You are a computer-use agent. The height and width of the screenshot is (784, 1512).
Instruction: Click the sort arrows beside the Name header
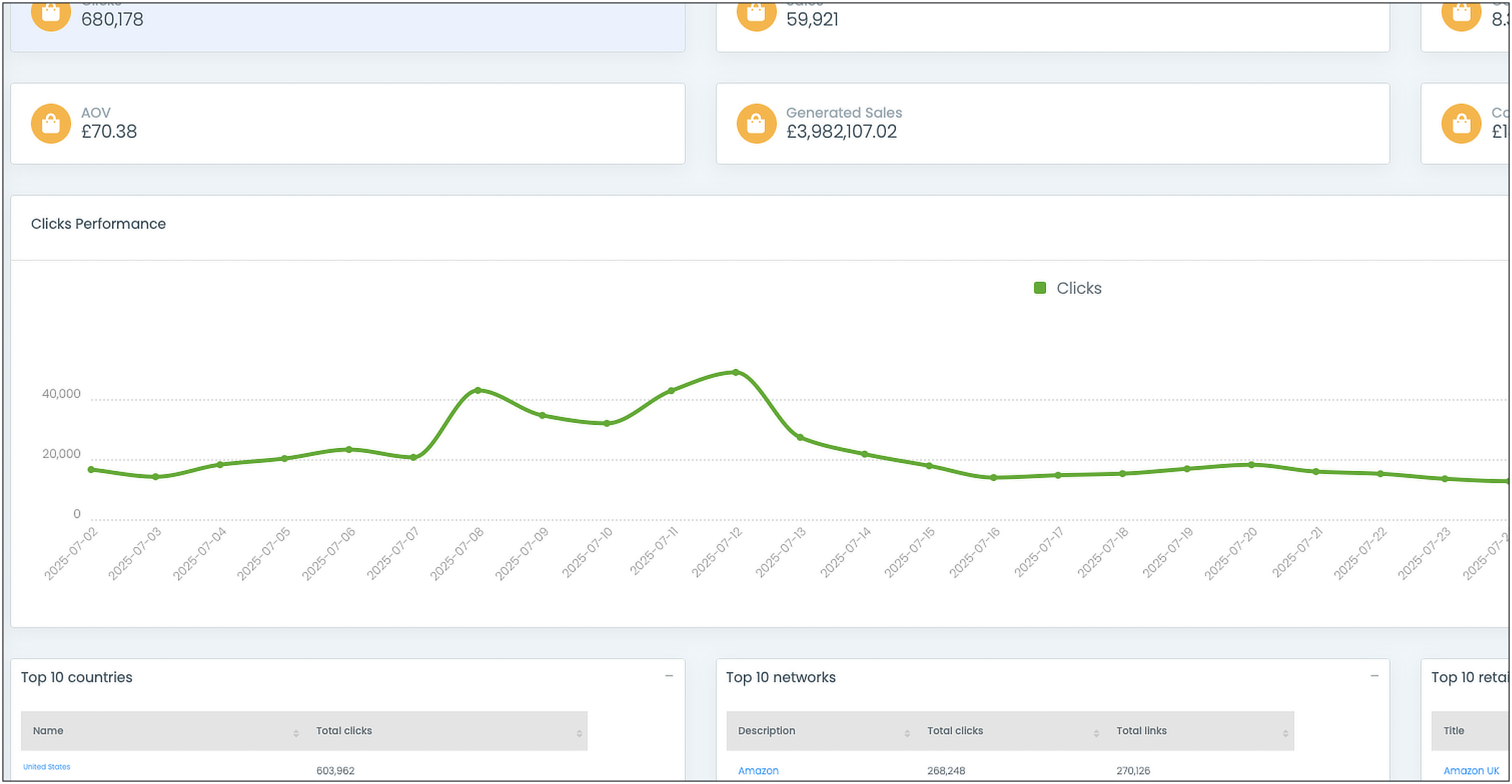(x=297, y=732)
